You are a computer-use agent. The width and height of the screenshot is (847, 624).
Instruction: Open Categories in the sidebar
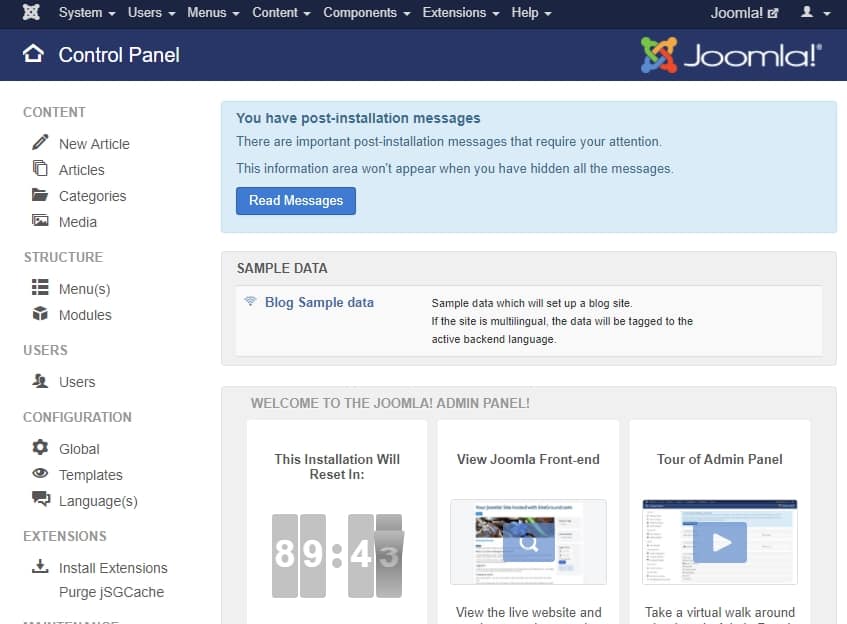click(92, 196)
